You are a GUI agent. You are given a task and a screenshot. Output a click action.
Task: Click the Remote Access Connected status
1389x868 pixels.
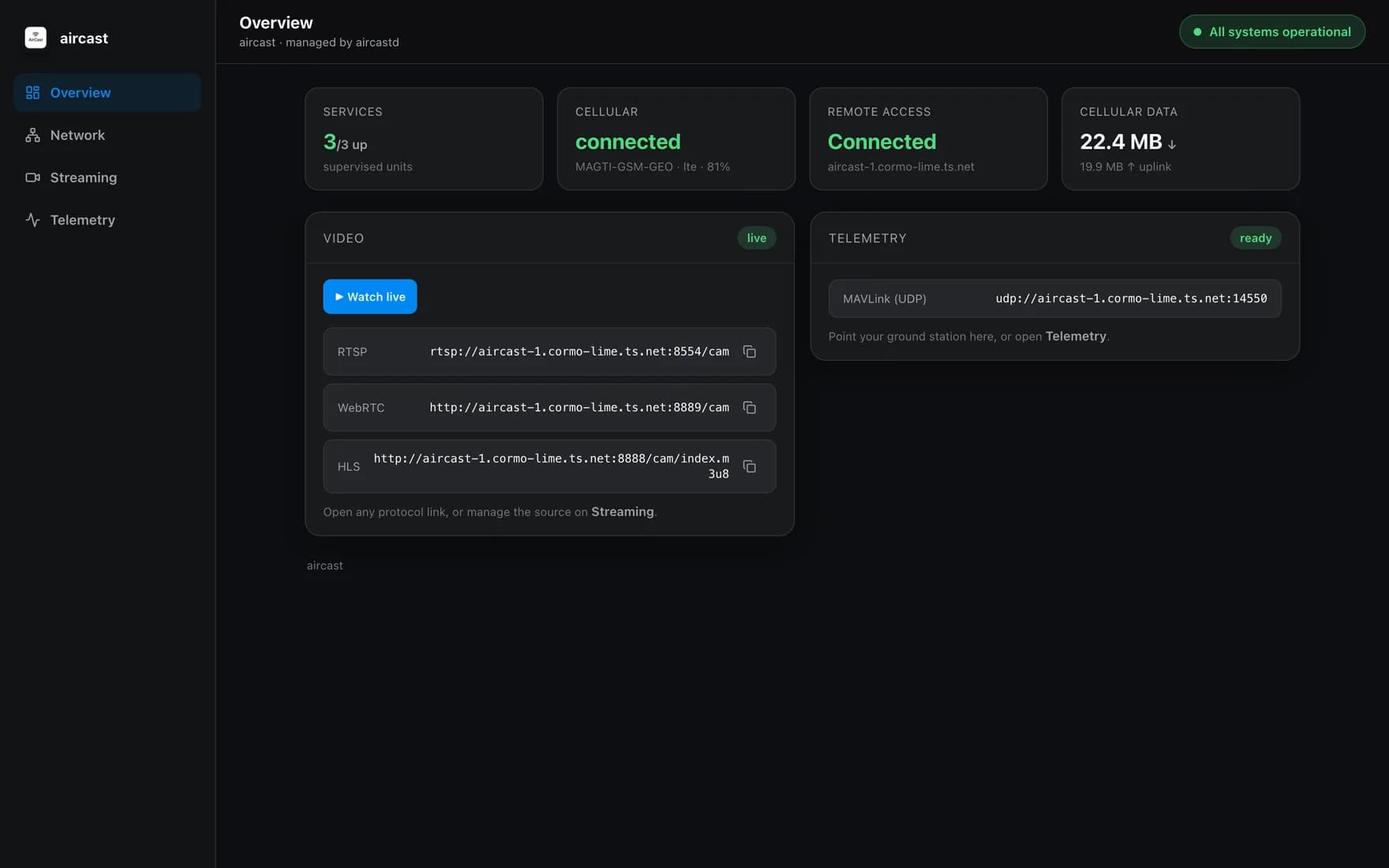click(882, 142)
